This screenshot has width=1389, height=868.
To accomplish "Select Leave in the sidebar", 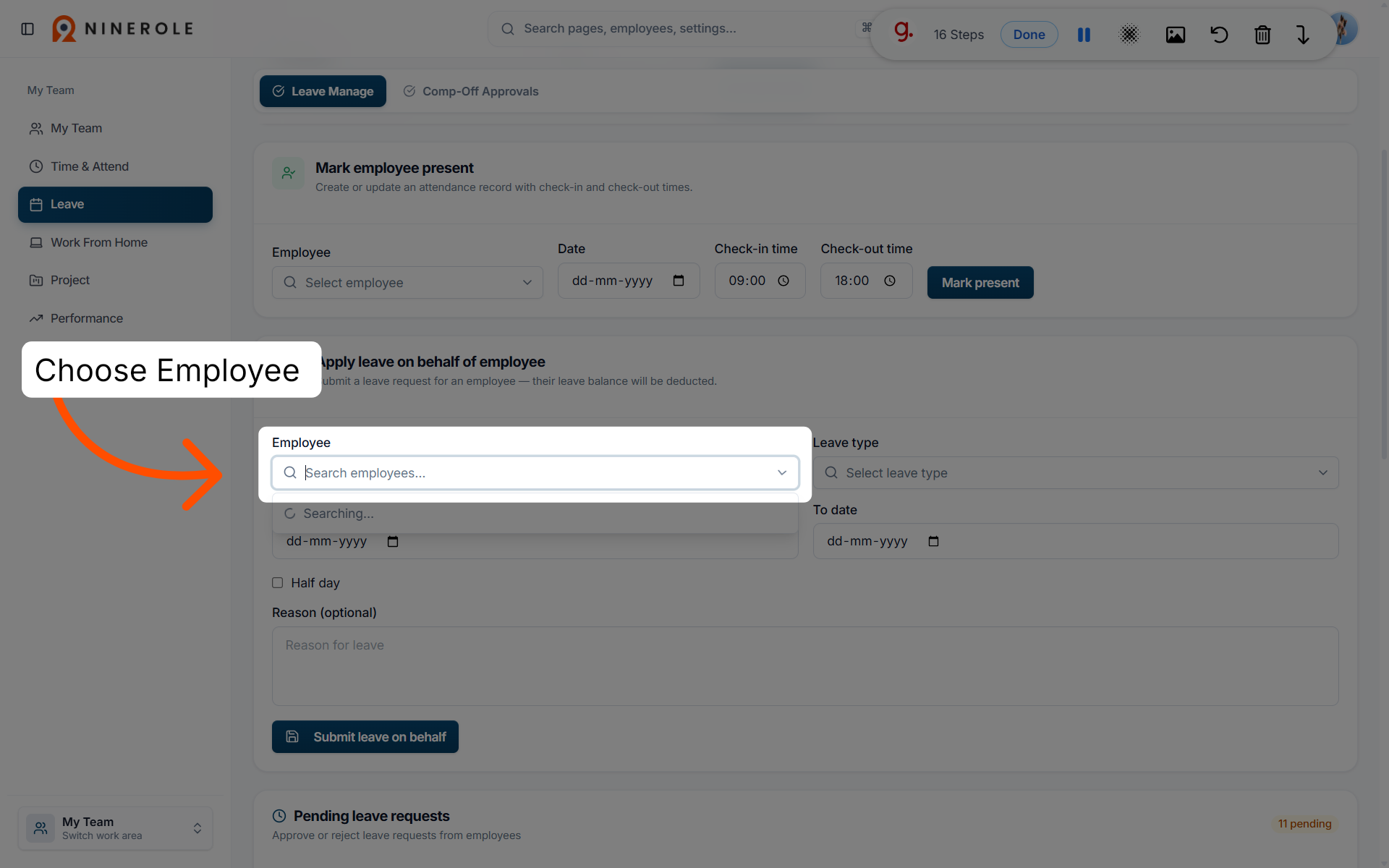I will [115, 205].
